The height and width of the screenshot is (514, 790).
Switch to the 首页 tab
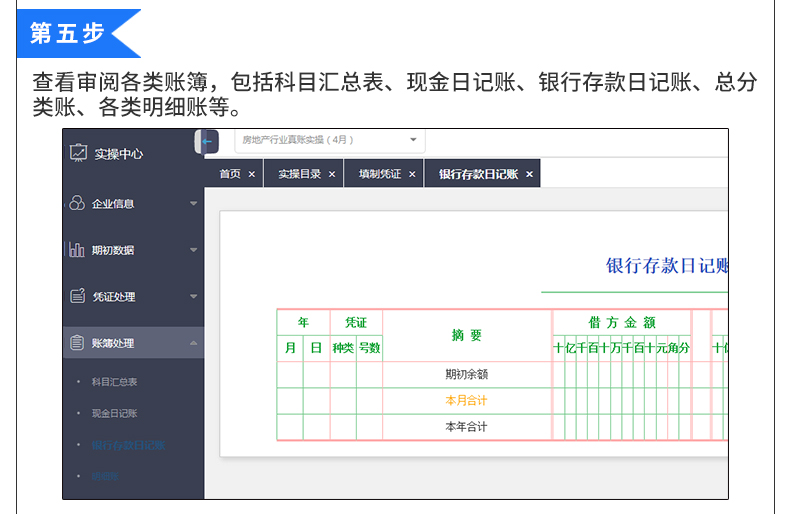click(x=230, y=174)
